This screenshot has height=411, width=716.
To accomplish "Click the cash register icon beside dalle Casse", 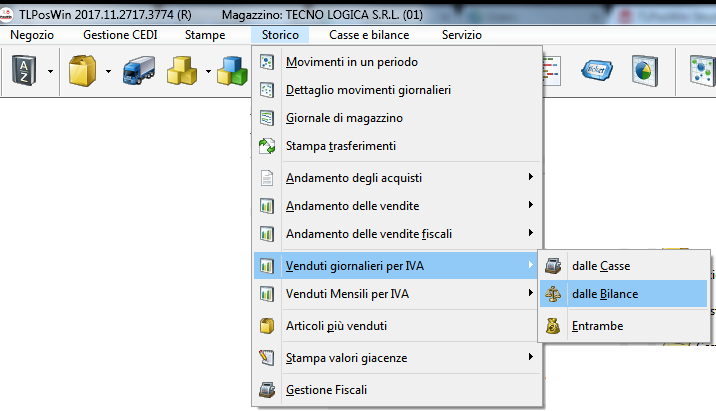I will pos(551,265).
